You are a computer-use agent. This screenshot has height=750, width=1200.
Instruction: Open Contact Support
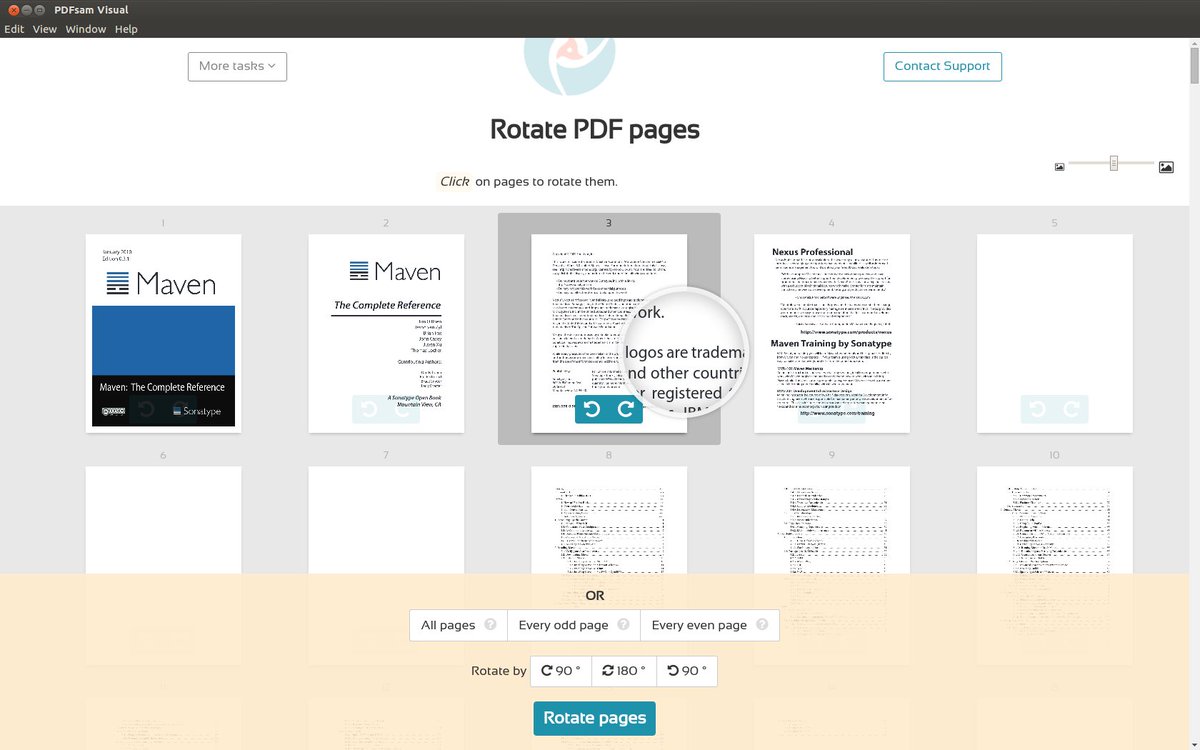pyautogui.click(x=942, y=66)
